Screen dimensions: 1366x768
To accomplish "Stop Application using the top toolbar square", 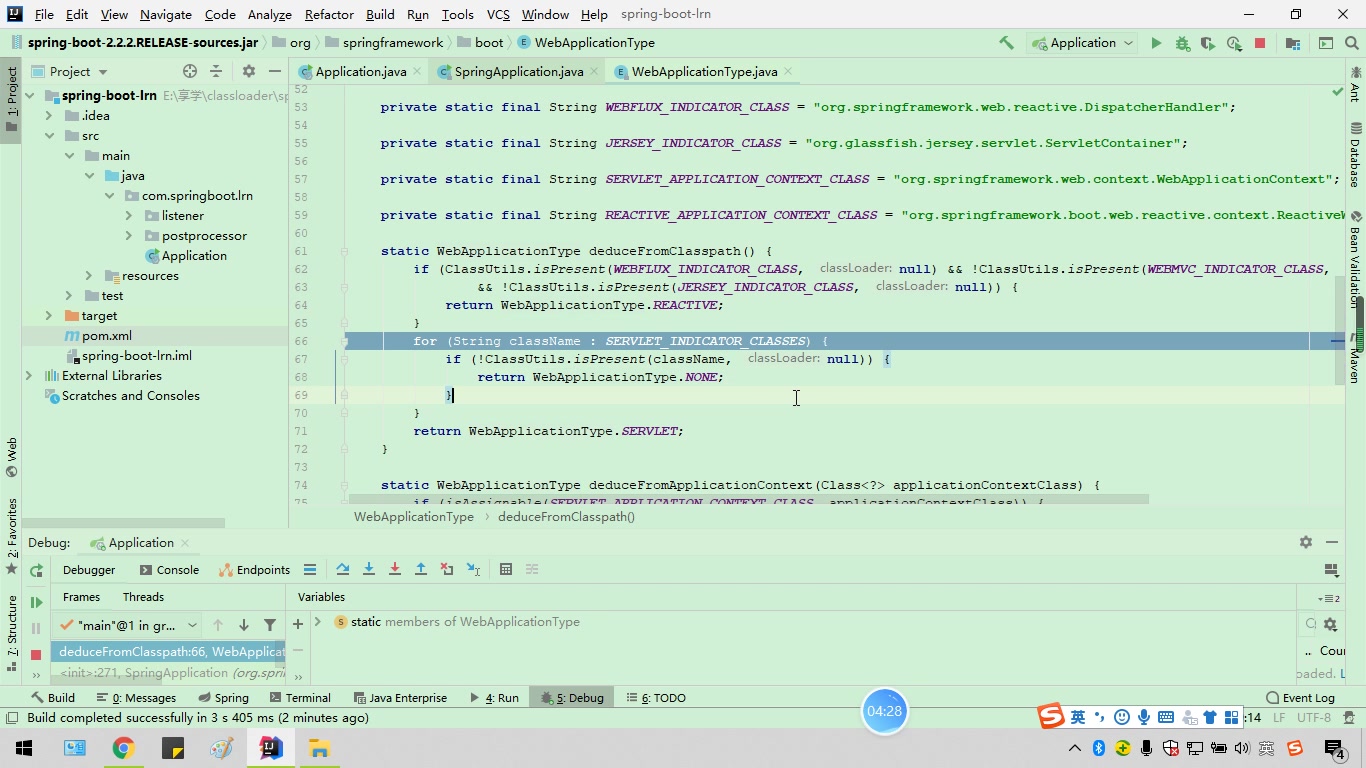I will pyautogui.click(x=1260, y=43).
